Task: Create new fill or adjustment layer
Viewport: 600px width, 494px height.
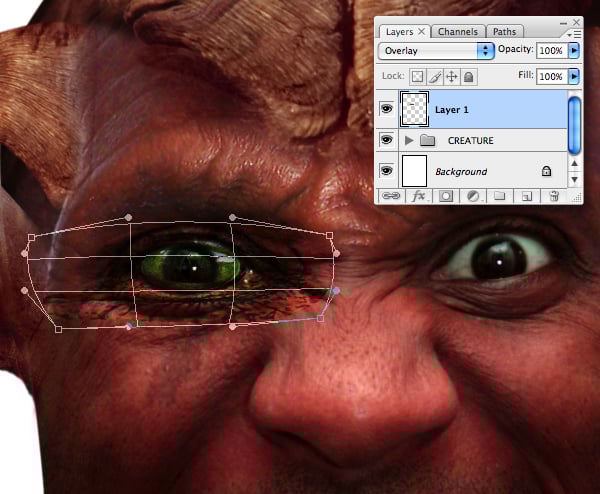Action: tap(473, 196)
